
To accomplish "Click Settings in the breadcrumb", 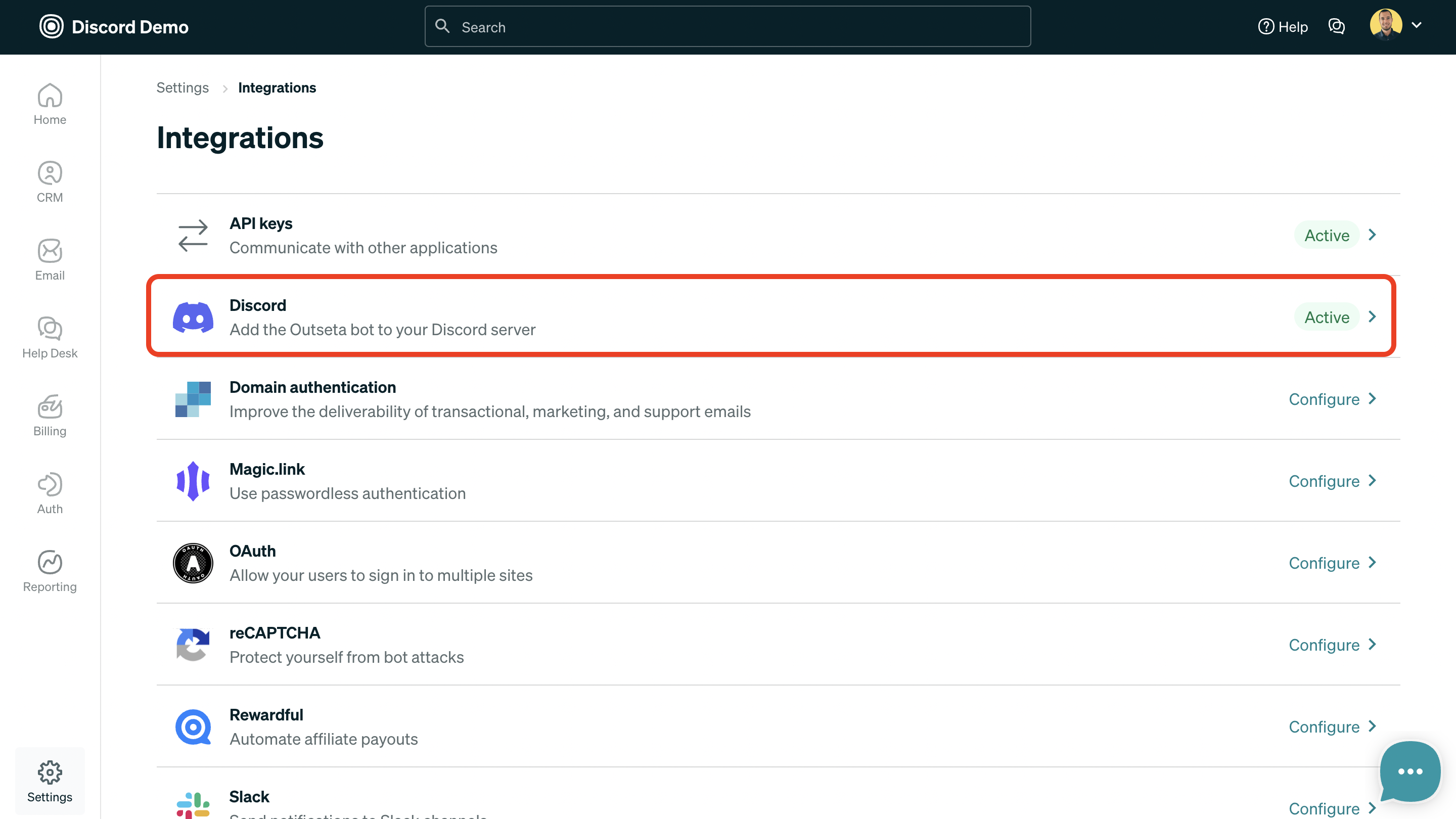I will coord(182,87).
